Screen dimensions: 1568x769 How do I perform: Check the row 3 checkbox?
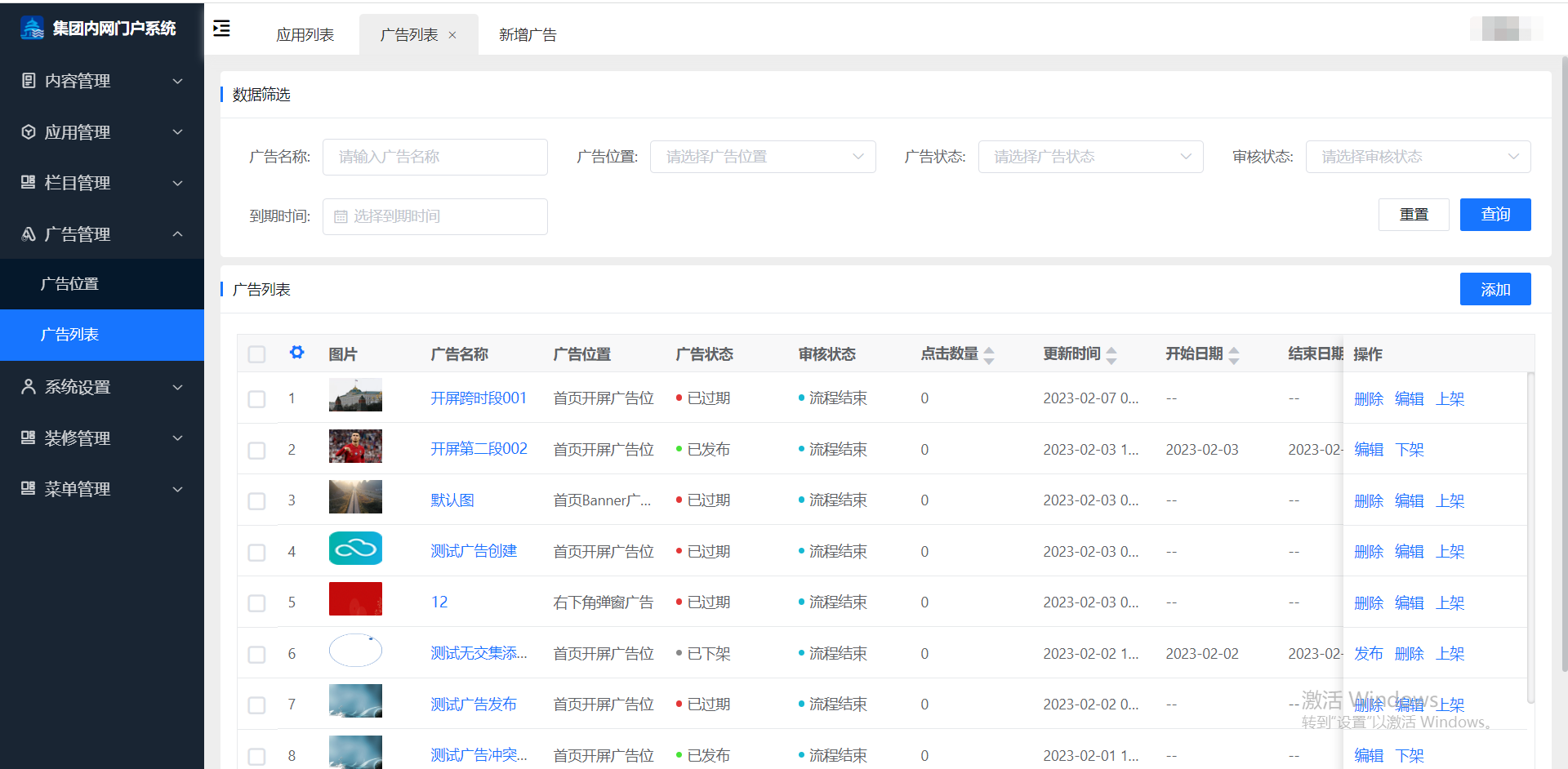256,501
